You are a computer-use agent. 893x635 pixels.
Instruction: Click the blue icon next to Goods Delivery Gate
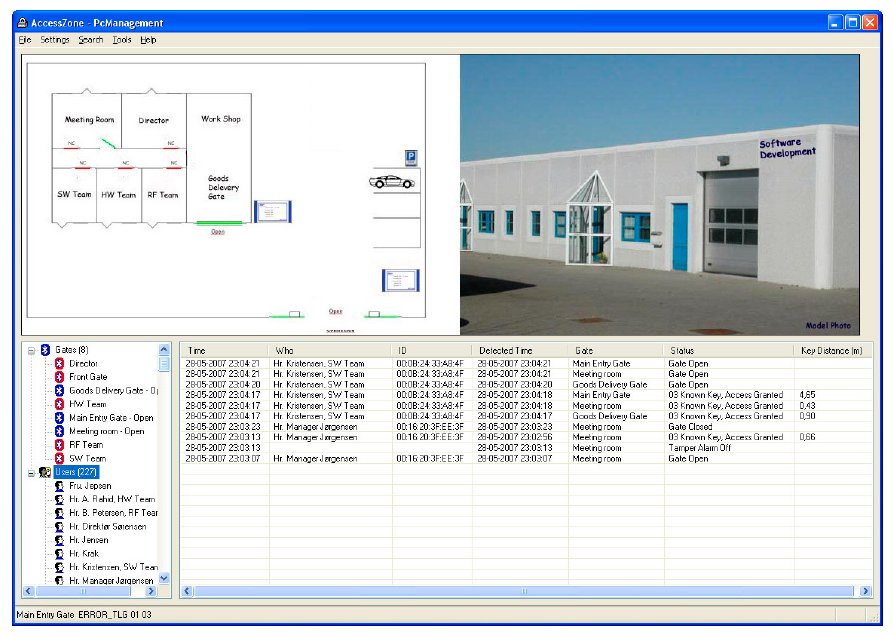(59, 391)
